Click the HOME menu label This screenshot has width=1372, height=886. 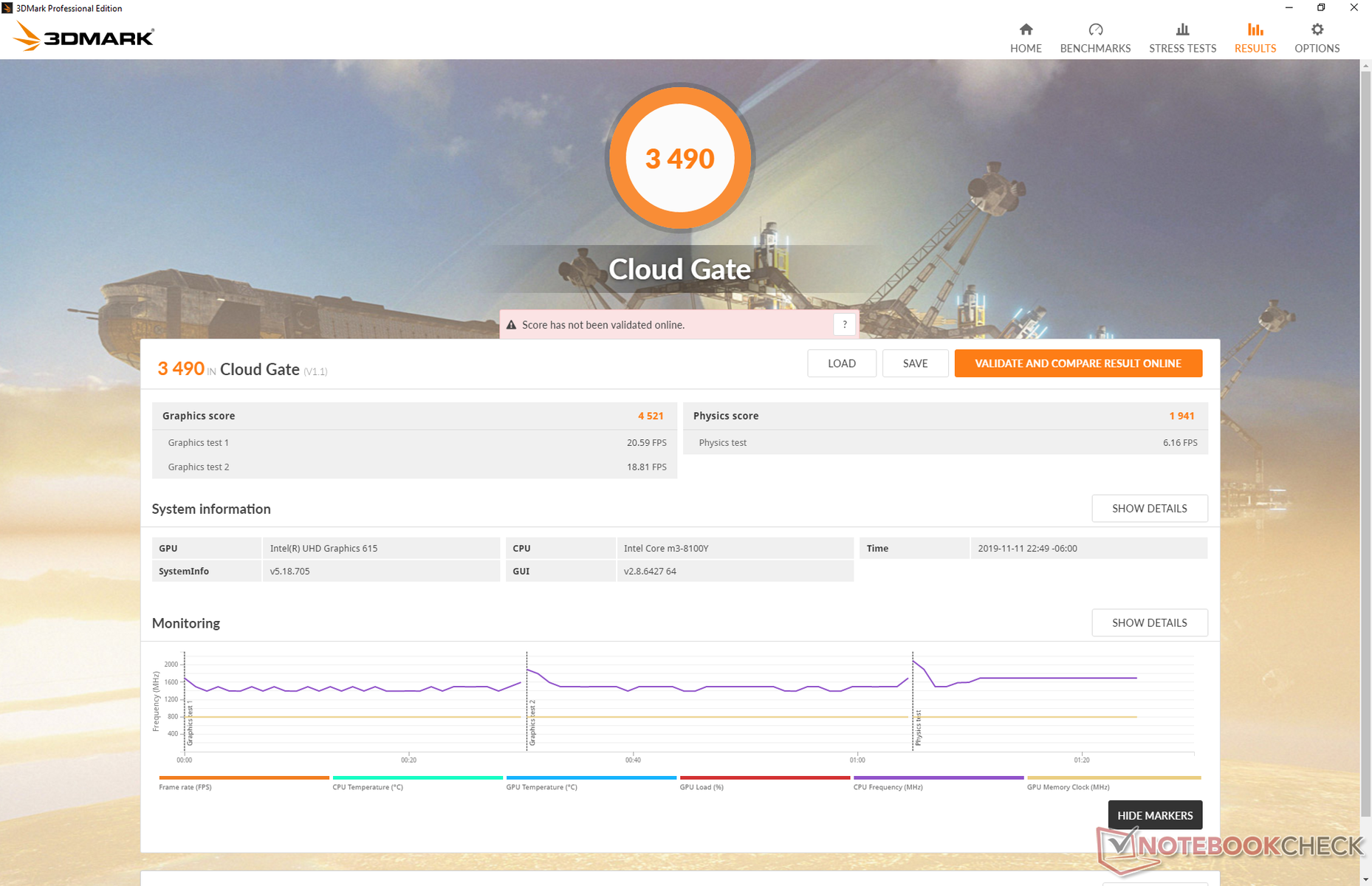(x=1026, y=48)
